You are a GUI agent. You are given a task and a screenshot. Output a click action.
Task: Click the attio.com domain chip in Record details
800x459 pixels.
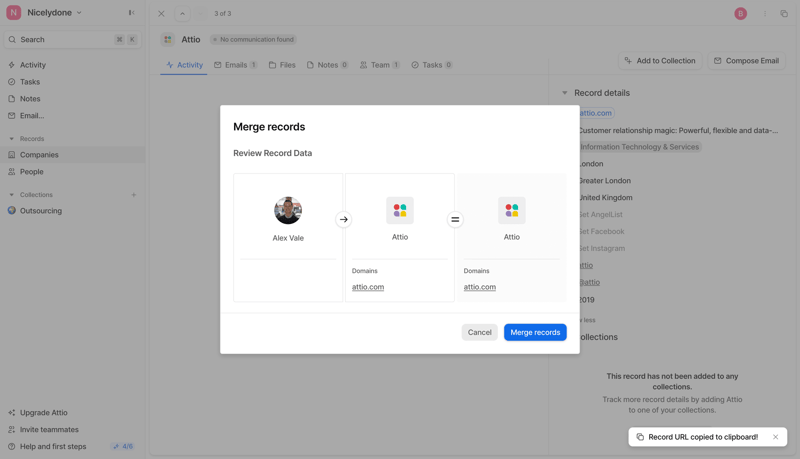pos(596,113)
